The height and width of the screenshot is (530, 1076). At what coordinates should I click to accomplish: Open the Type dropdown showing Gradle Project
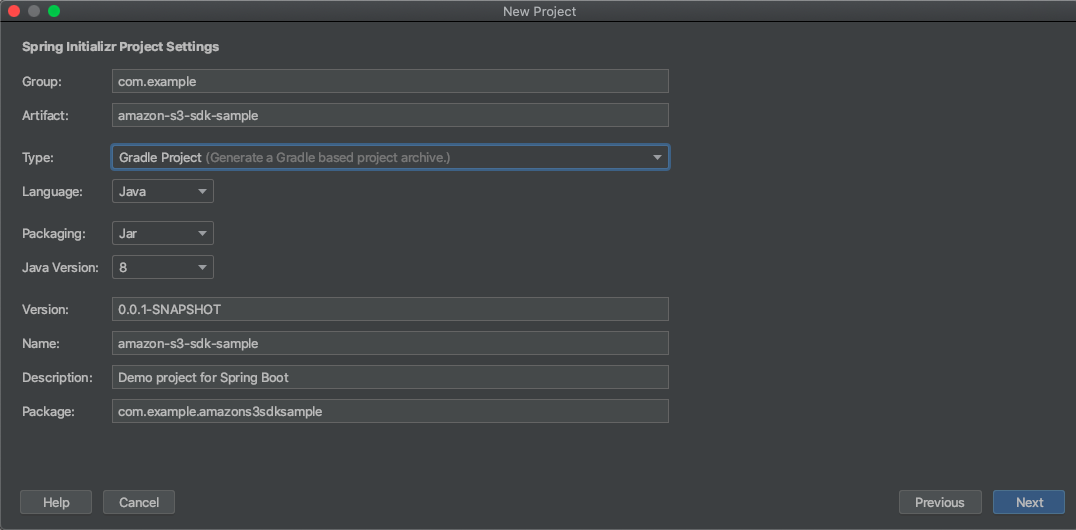[390, 157]
